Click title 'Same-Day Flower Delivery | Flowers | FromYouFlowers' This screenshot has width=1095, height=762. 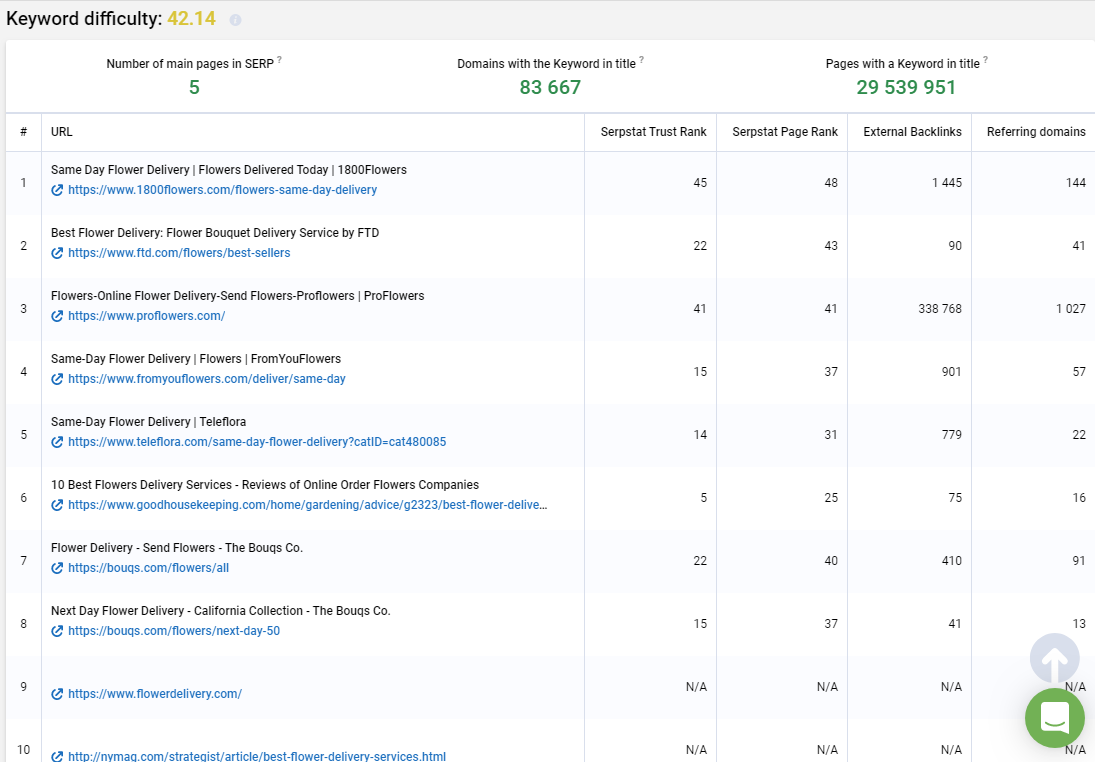click(196, 359)
